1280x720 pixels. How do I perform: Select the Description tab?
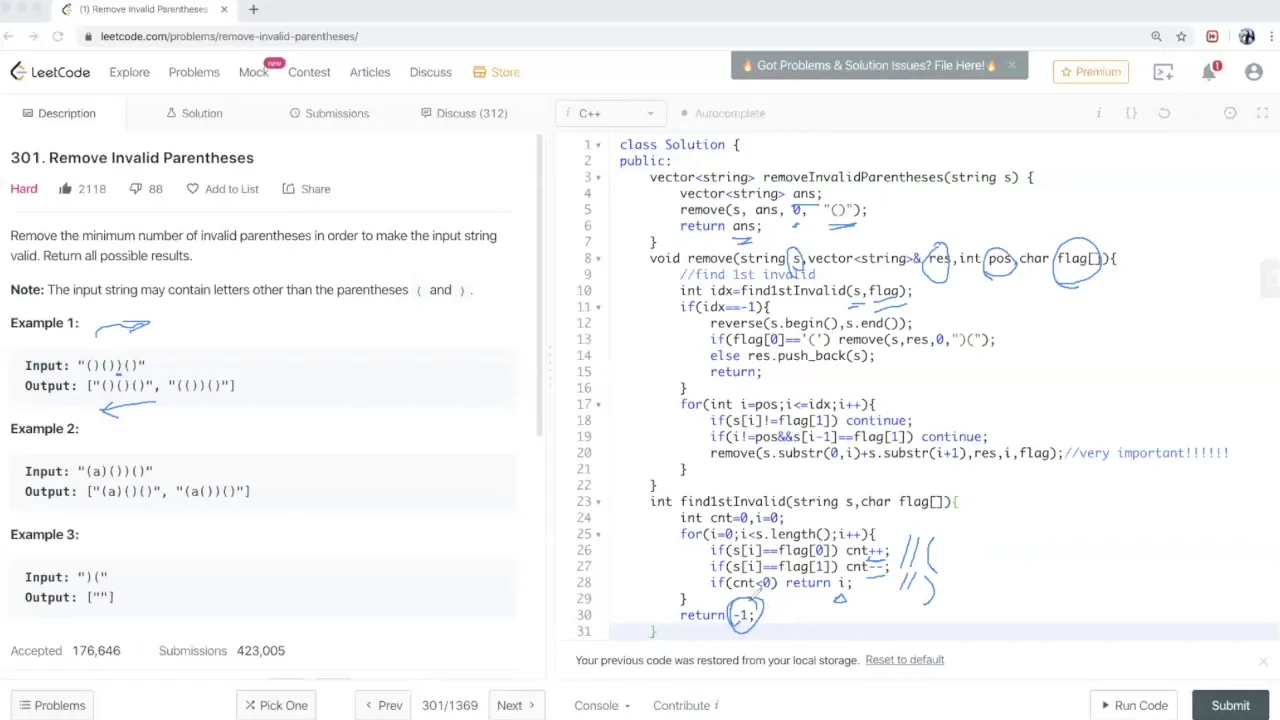click(59, 113)
